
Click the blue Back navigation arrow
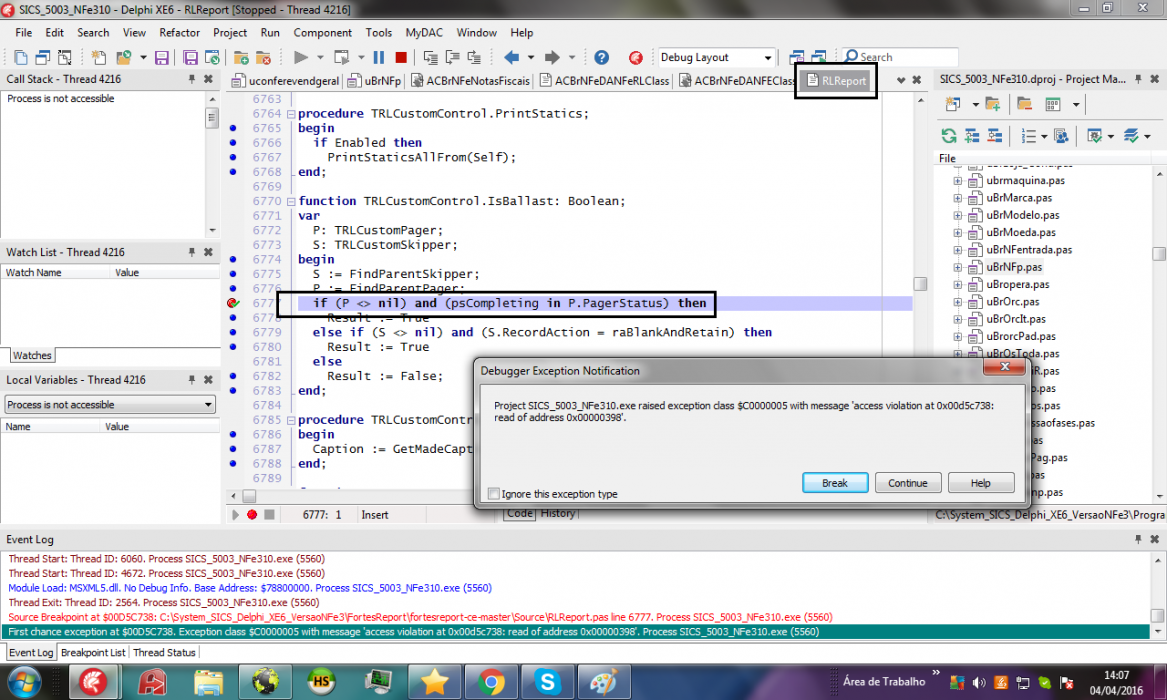coord(511,57)
